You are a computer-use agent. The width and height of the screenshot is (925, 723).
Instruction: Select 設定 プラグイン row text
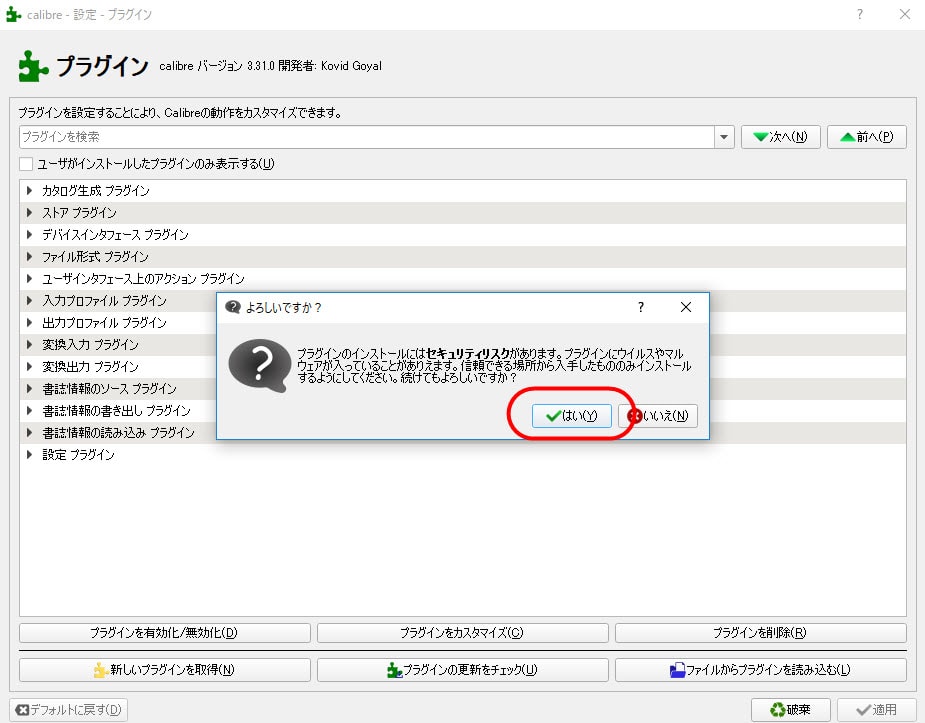[x=78, y=455]
